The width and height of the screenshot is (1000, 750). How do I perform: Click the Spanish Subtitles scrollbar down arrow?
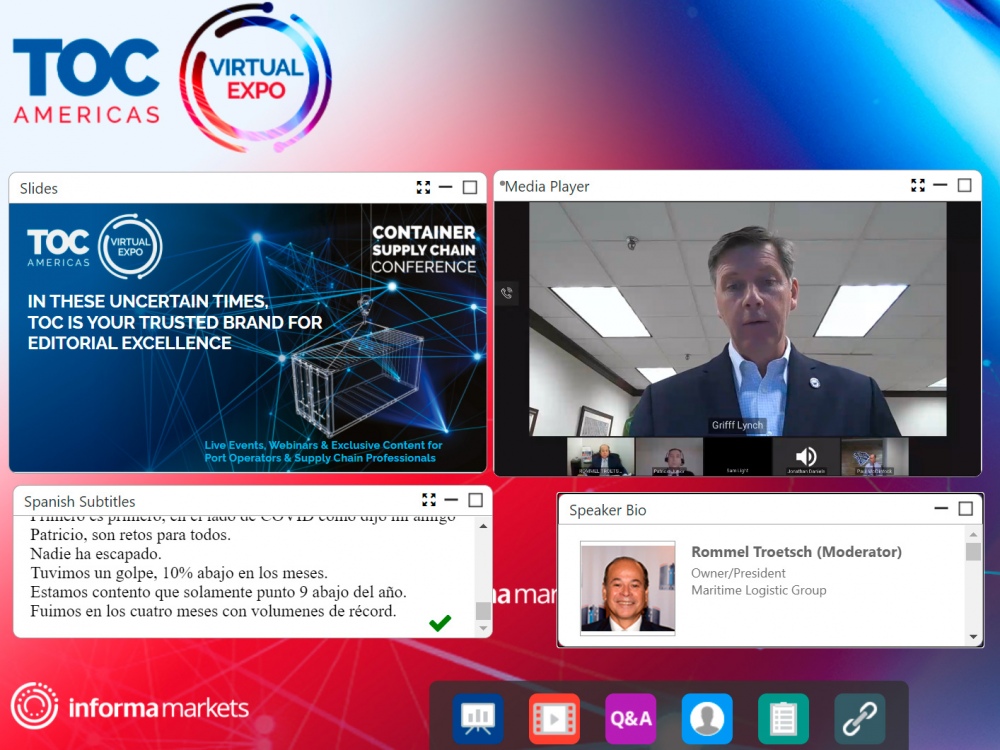(x=483, y=629)
